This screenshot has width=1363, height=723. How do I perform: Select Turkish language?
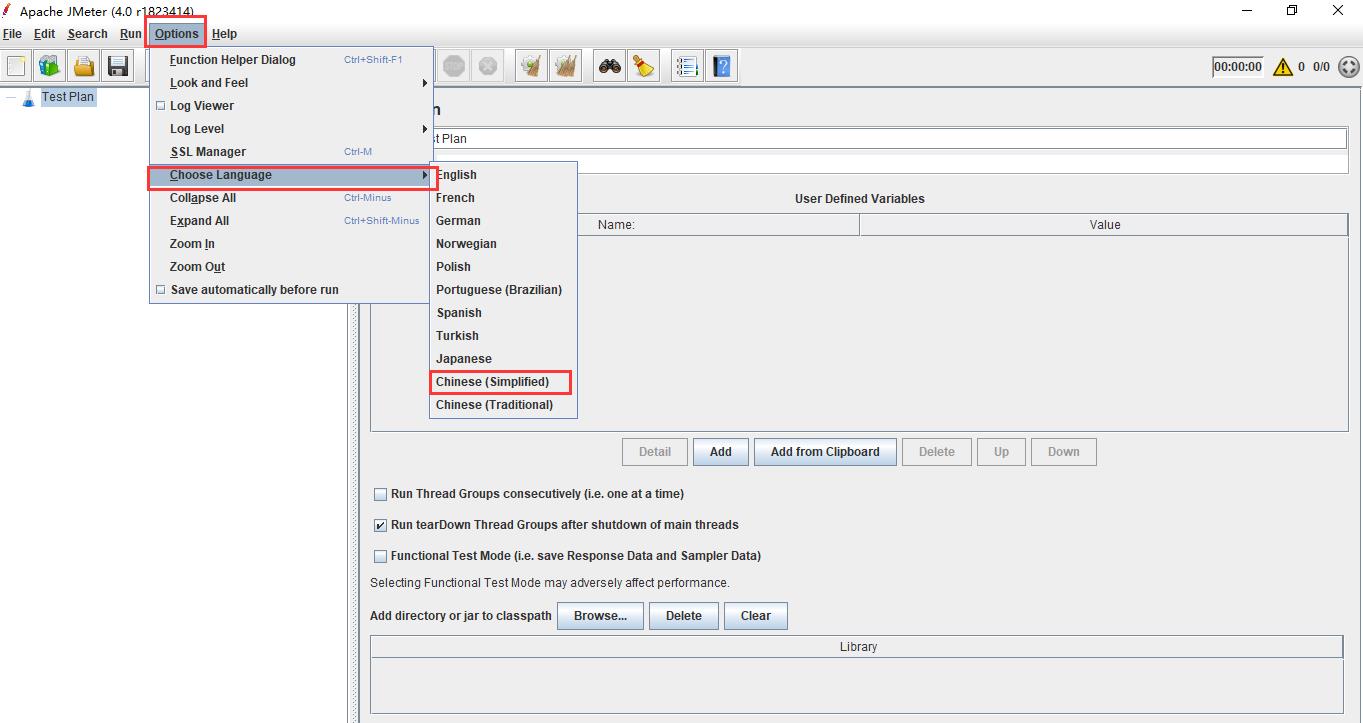[503, 336]
